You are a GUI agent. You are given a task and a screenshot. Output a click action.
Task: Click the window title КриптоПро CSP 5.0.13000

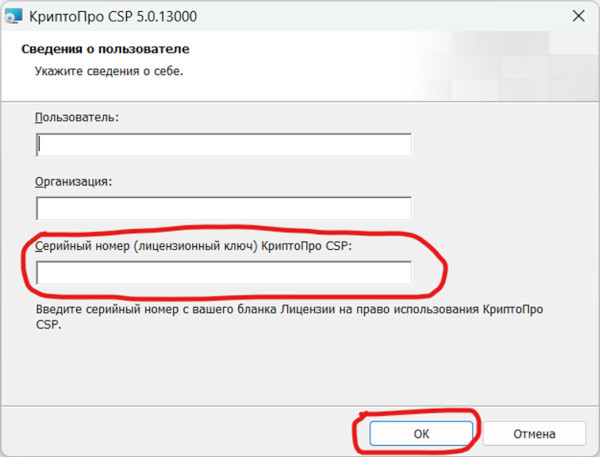[x=113, y=16]
